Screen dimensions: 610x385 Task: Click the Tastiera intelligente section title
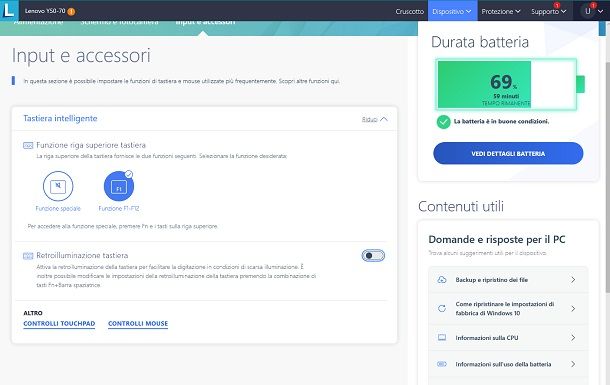pyautogui.click(x=60, y=119)
